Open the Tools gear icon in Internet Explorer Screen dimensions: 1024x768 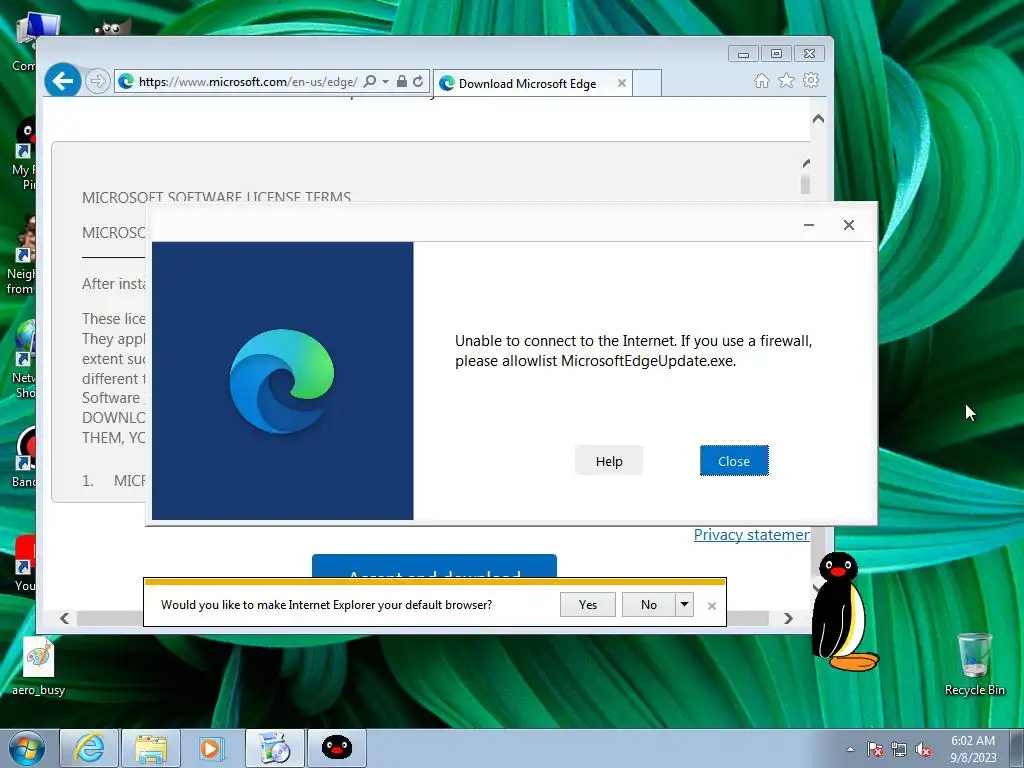click(811, 80)
